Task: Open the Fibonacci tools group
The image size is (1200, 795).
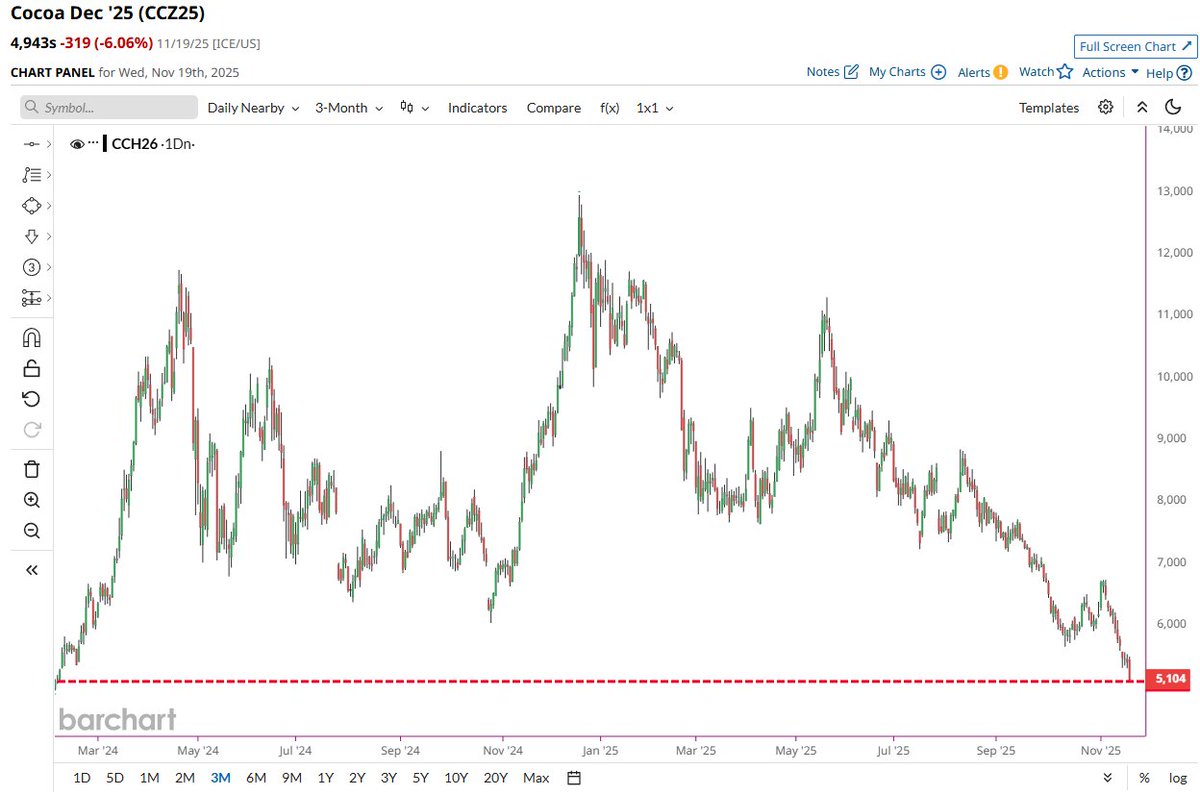Action: (x=31, y=175)
